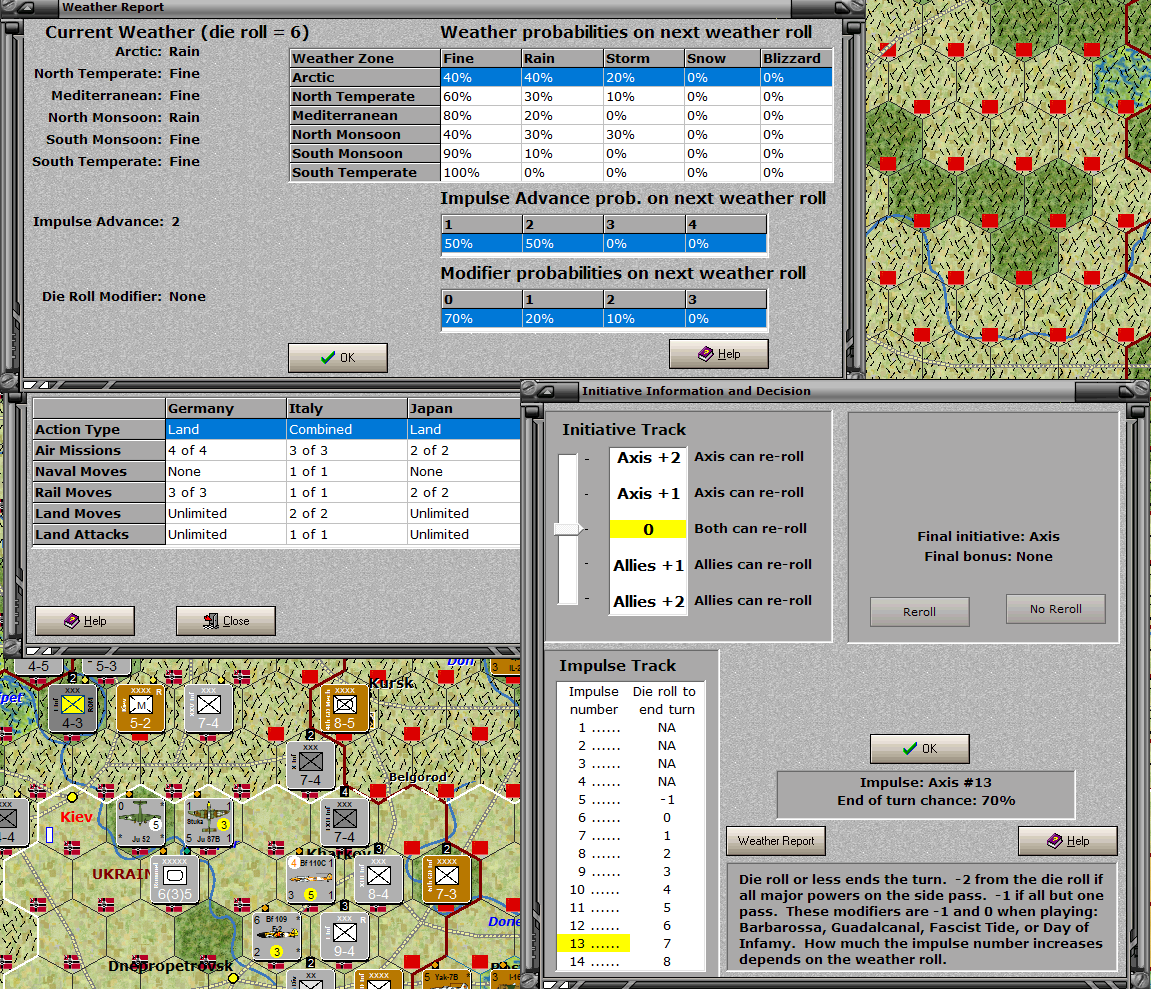Click the Reroll initiative button

click(x=919, y=612)
